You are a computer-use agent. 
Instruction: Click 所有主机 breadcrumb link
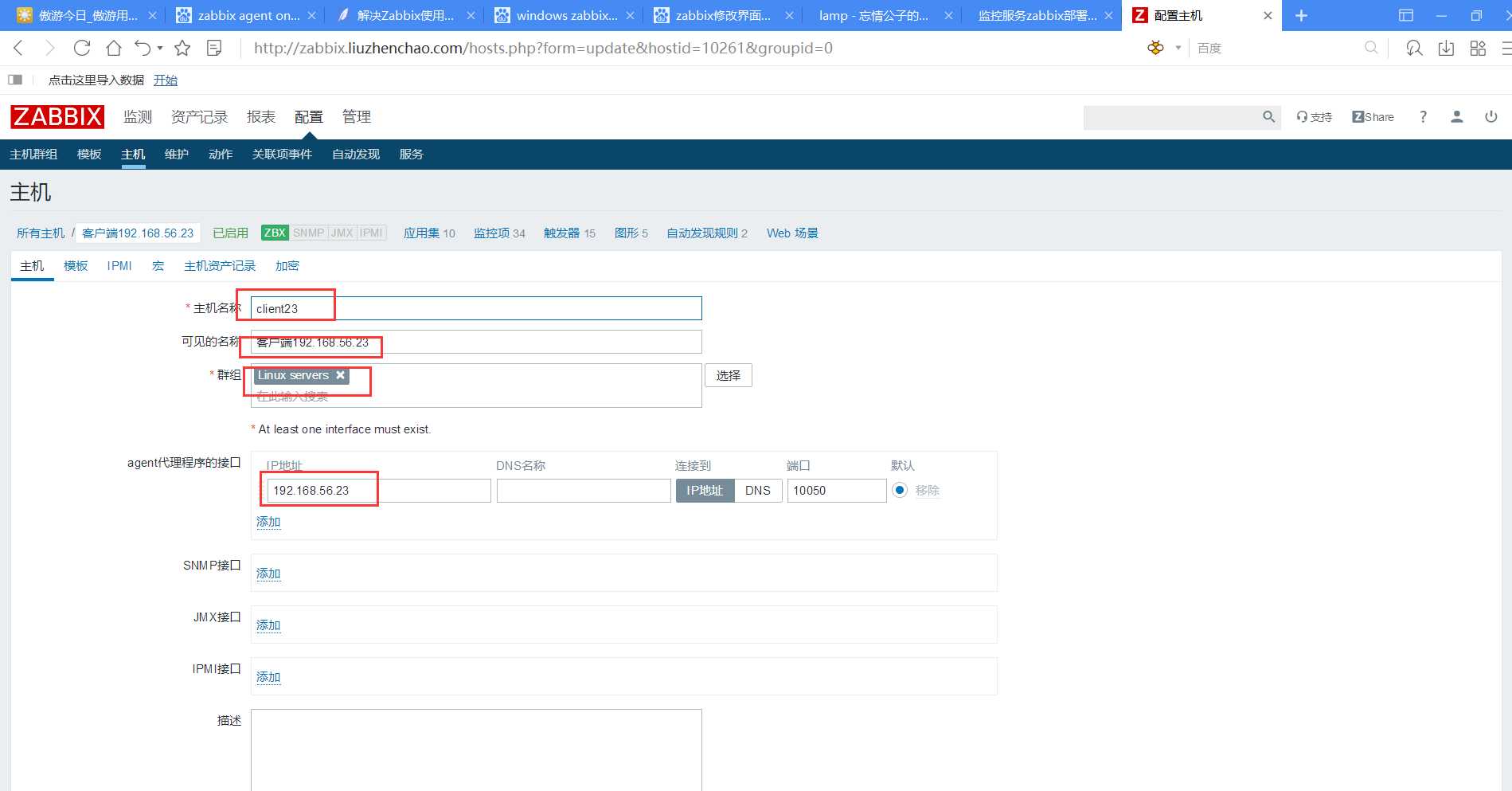click(41, 233)
